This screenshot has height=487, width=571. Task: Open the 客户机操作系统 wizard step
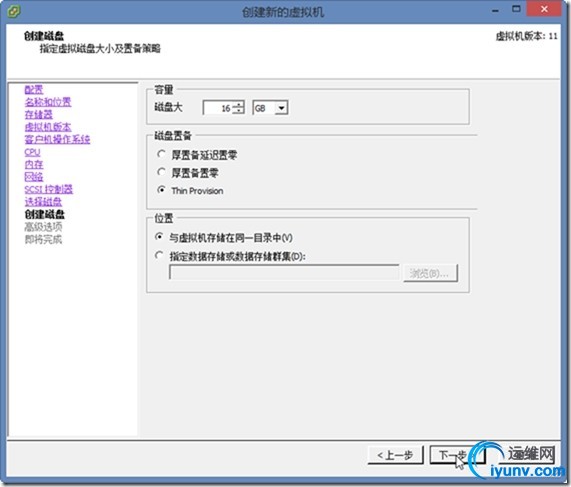(57, 139)
